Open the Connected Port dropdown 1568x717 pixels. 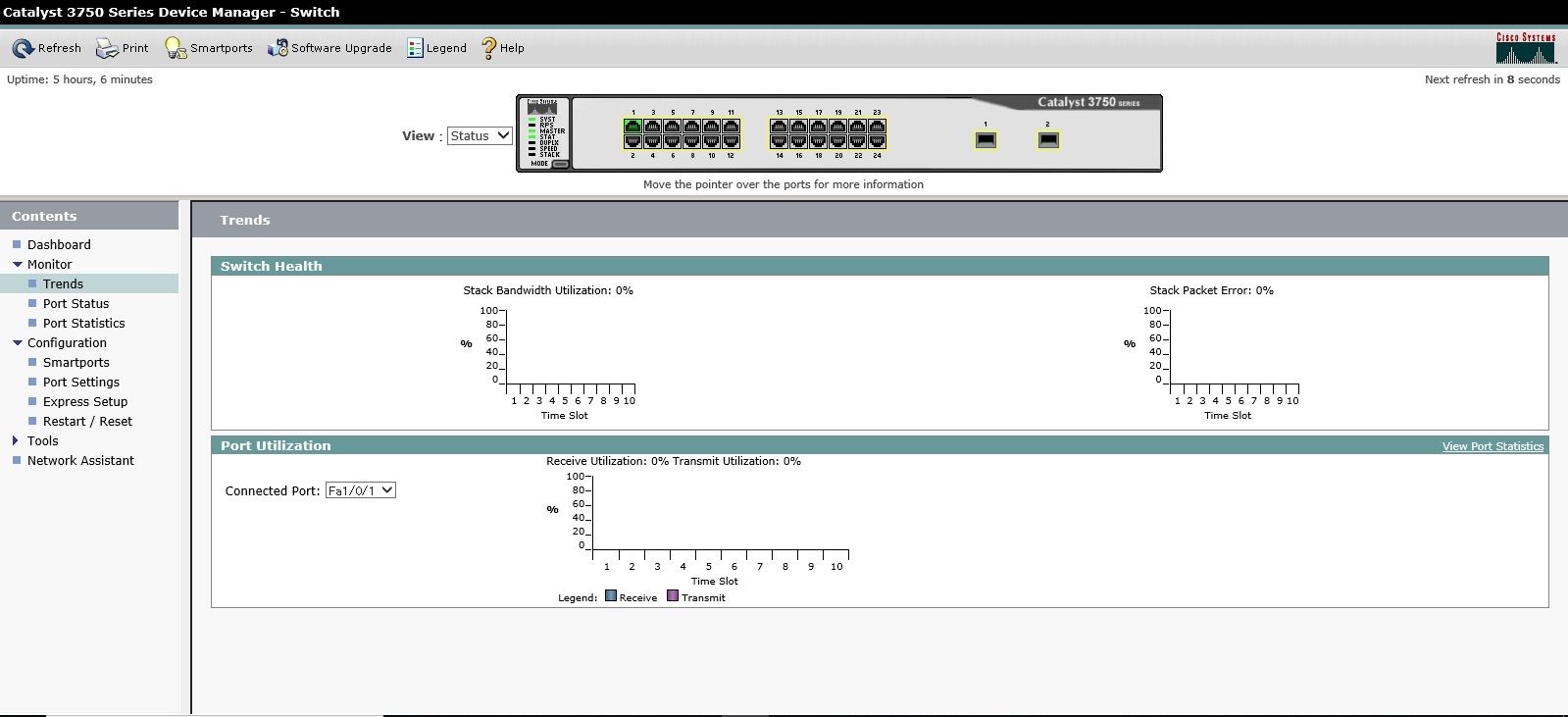tap(360, 490)
